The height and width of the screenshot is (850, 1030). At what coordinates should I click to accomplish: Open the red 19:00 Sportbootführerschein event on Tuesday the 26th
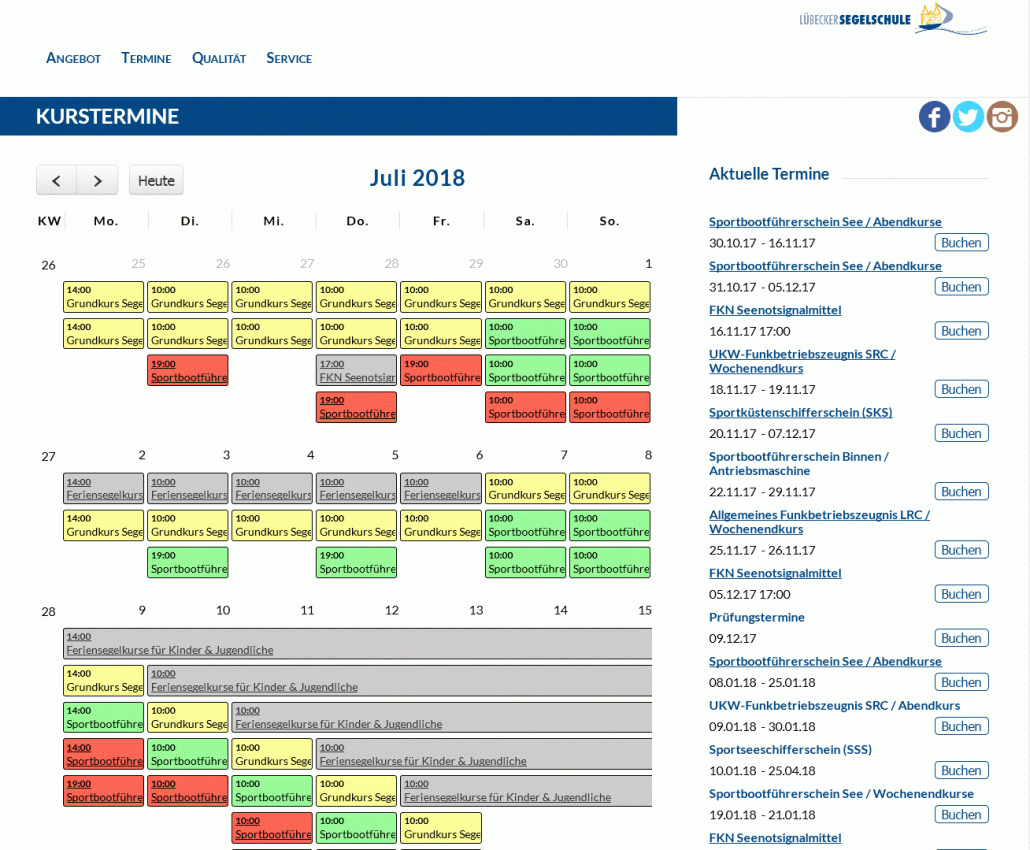pos(188,371)
